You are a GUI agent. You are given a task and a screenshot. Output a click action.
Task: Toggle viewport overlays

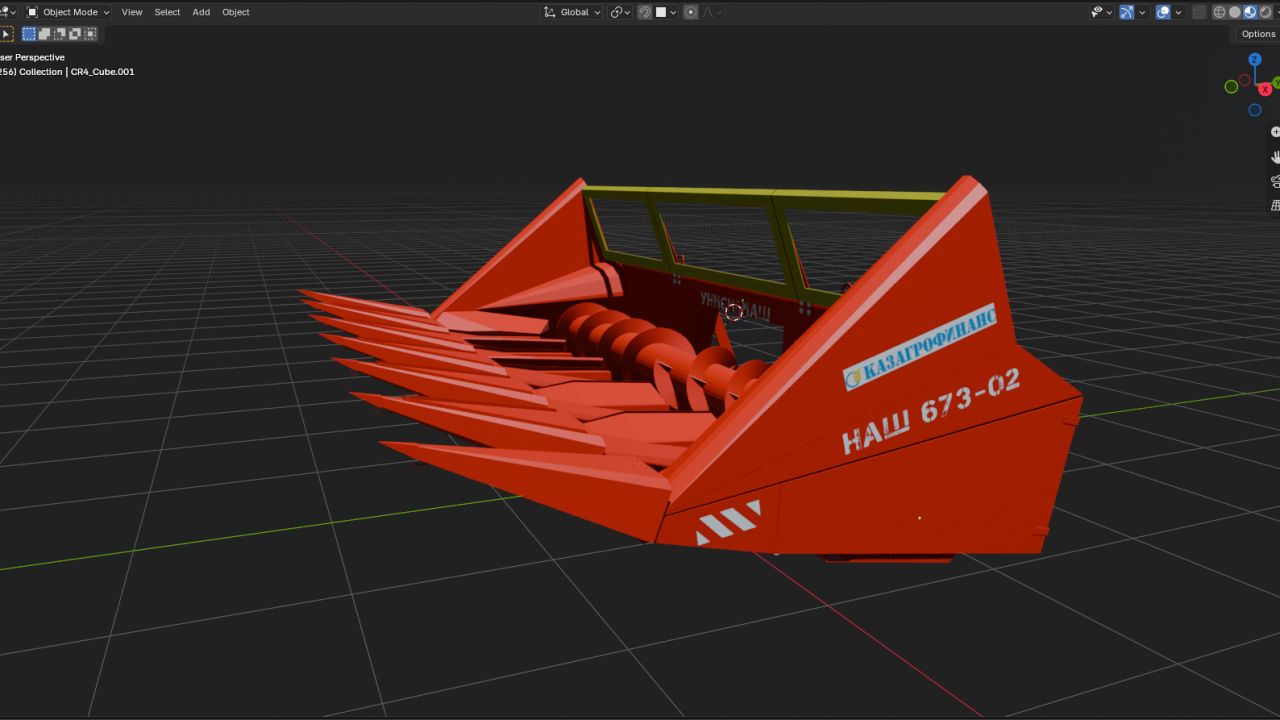tap(1163, 12)
